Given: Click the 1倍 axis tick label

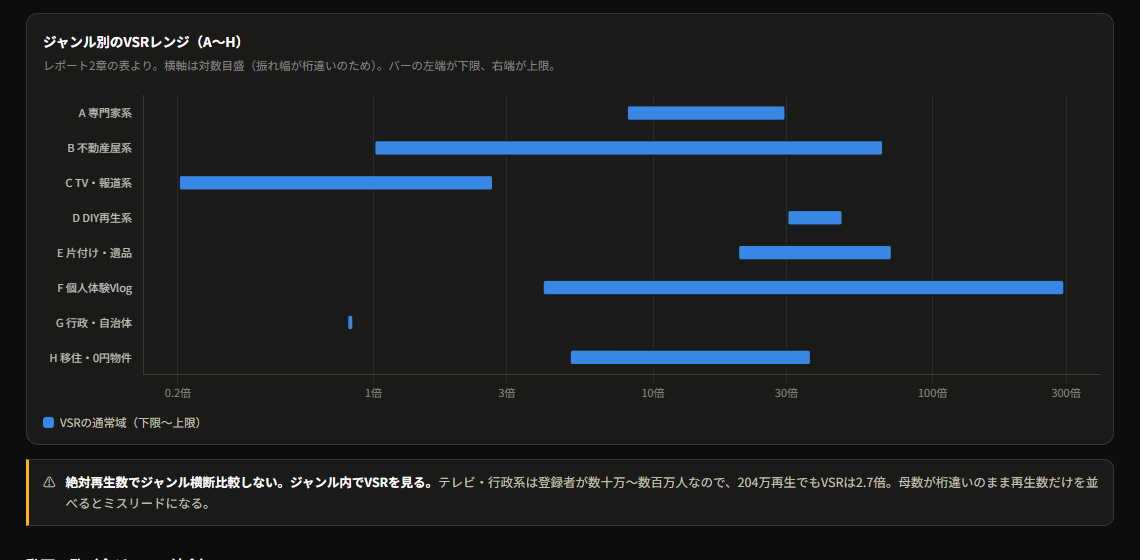Looking at the screenshot, I should (374, 393).
